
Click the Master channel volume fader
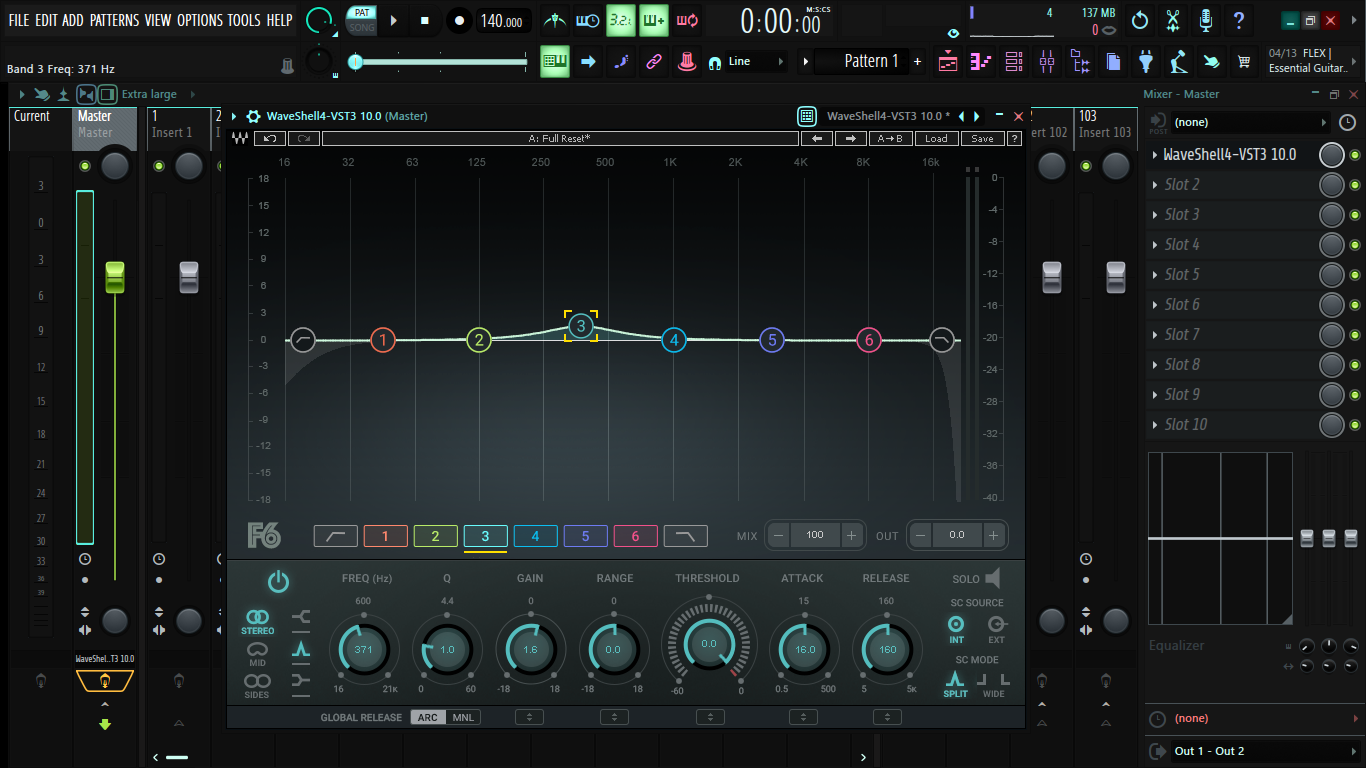point(115,277)
